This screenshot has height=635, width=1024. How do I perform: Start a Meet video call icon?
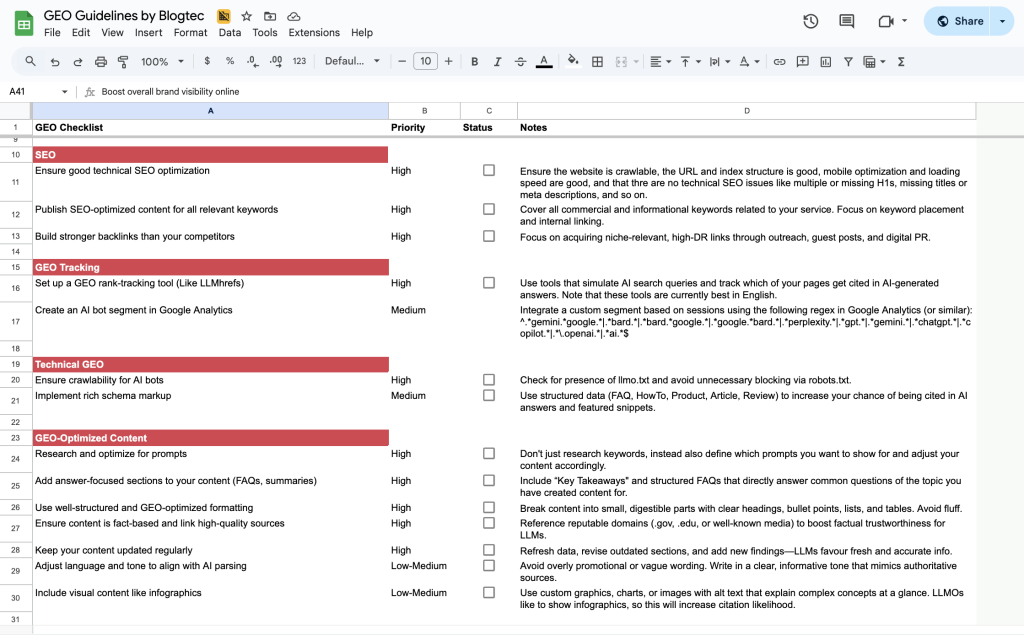(886, 21)
